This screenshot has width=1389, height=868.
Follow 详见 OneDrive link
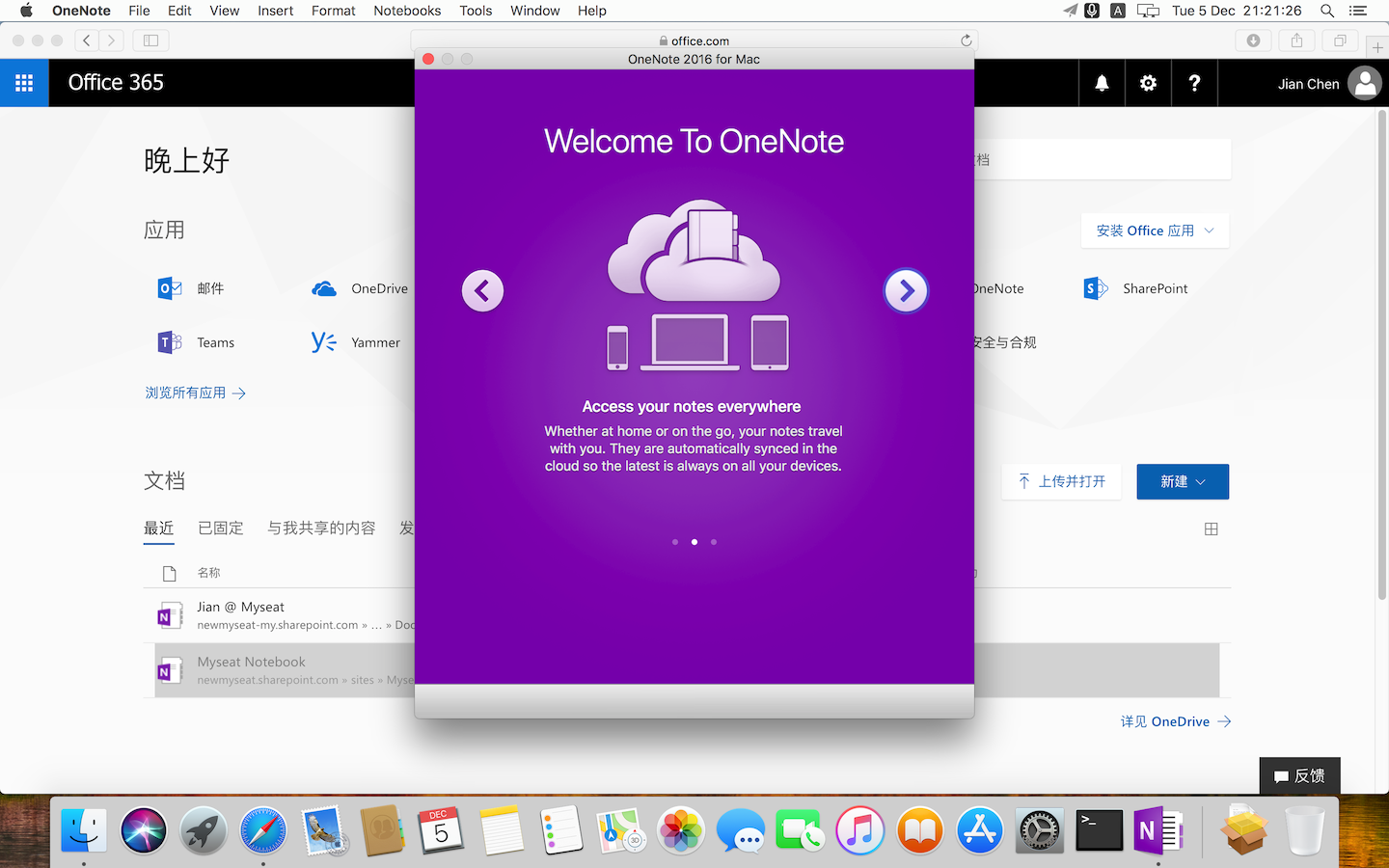[x=1176, y=721]
